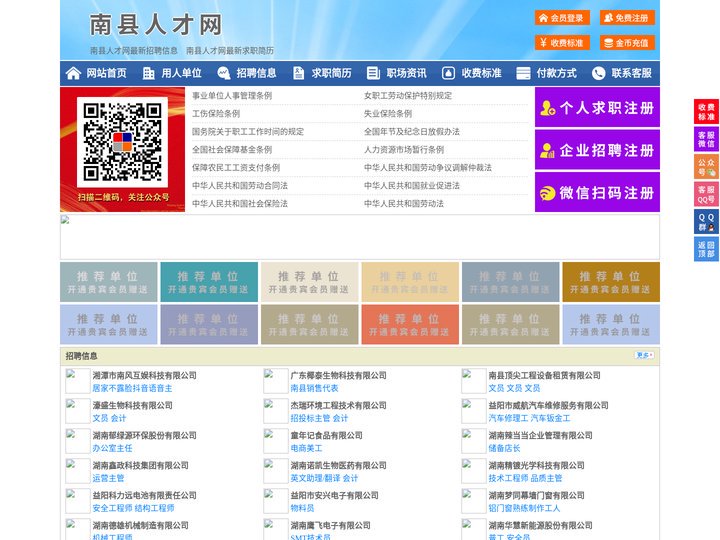Click the building icon beside 用人单位
Image resolution: width=720 pixels, height=540 pixels.
[148, 73]
